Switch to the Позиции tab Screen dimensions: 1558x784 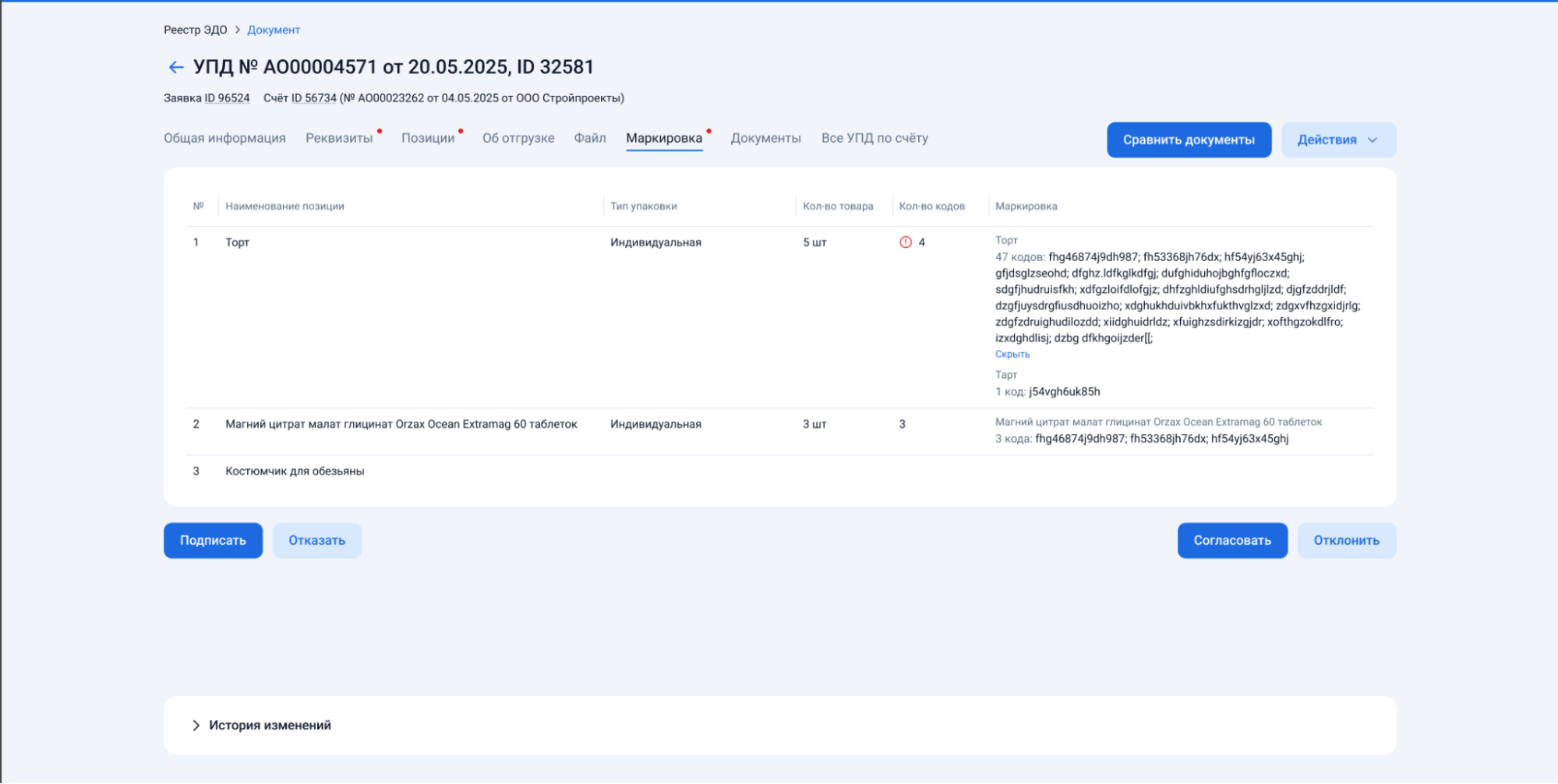[428, 138]
